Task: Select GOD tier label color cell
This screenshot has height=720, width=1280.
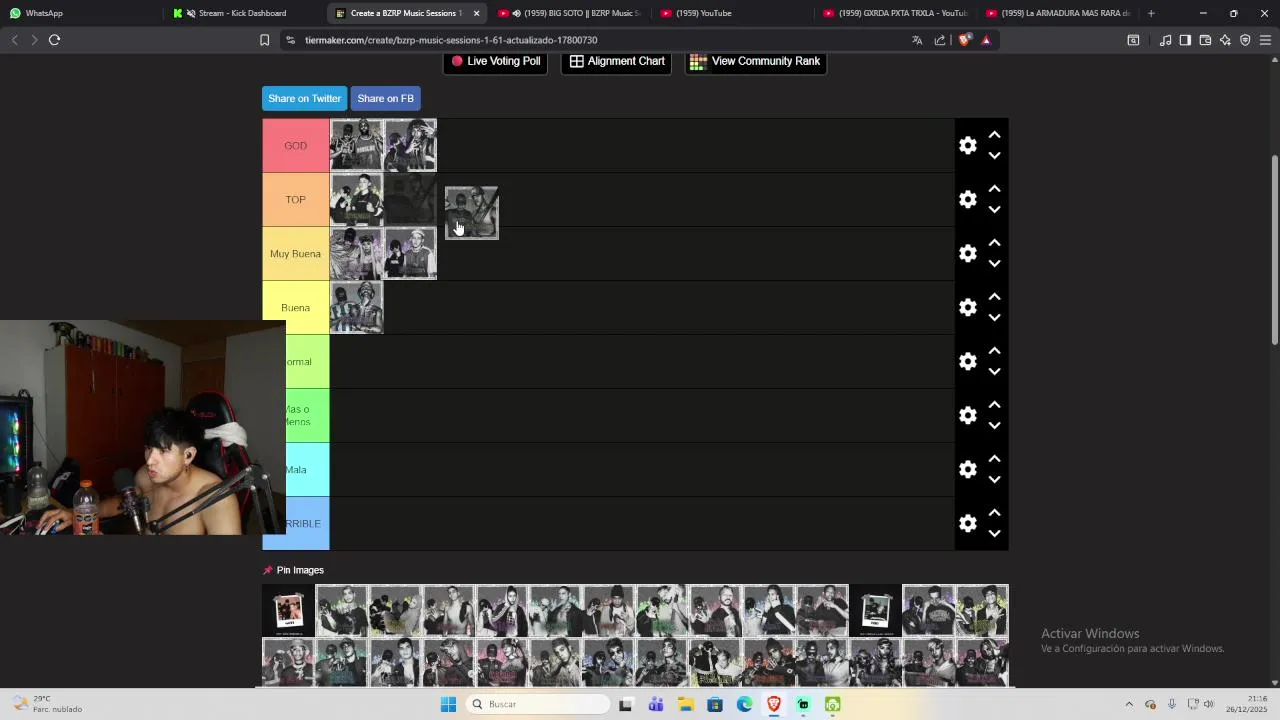Action: [x=296, y=146]
